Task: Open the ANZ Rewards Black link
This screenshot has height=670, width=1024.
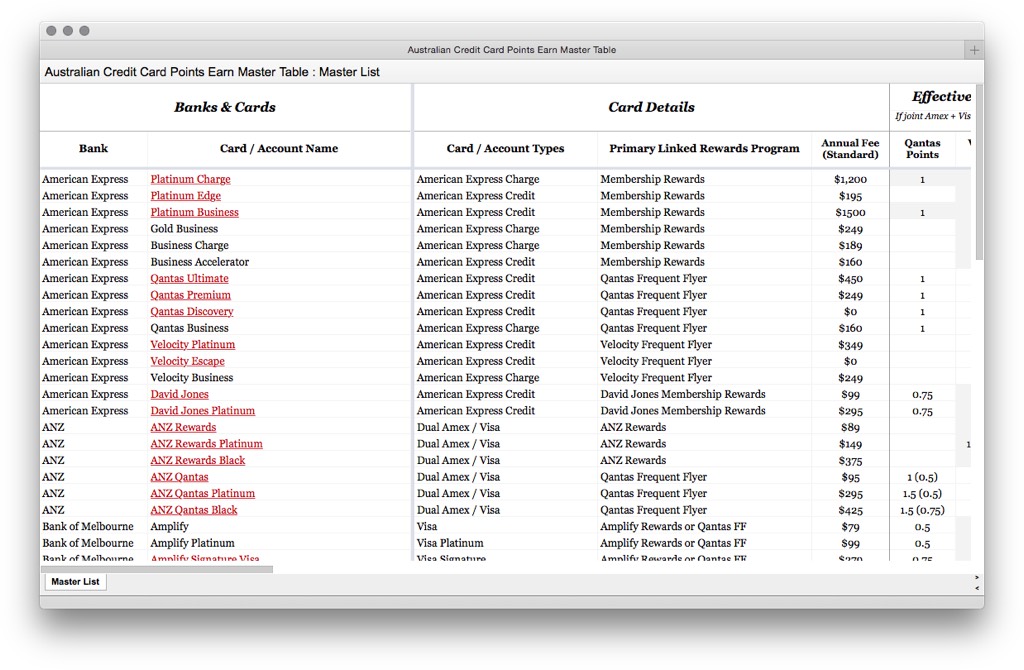Action: coord(198,460)
